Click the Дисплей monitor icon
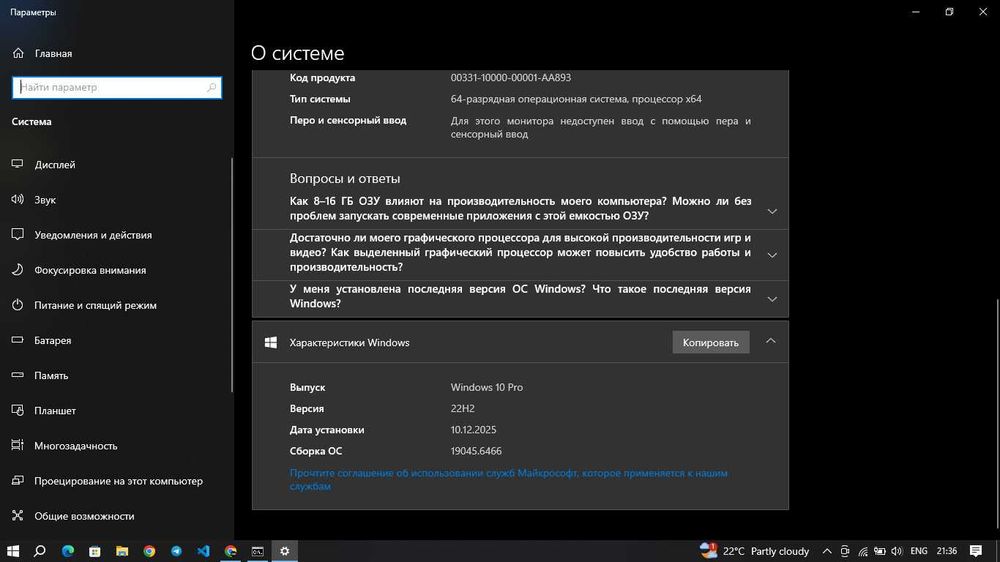Viewport: 1000px width, 562px height. [17, 164]
